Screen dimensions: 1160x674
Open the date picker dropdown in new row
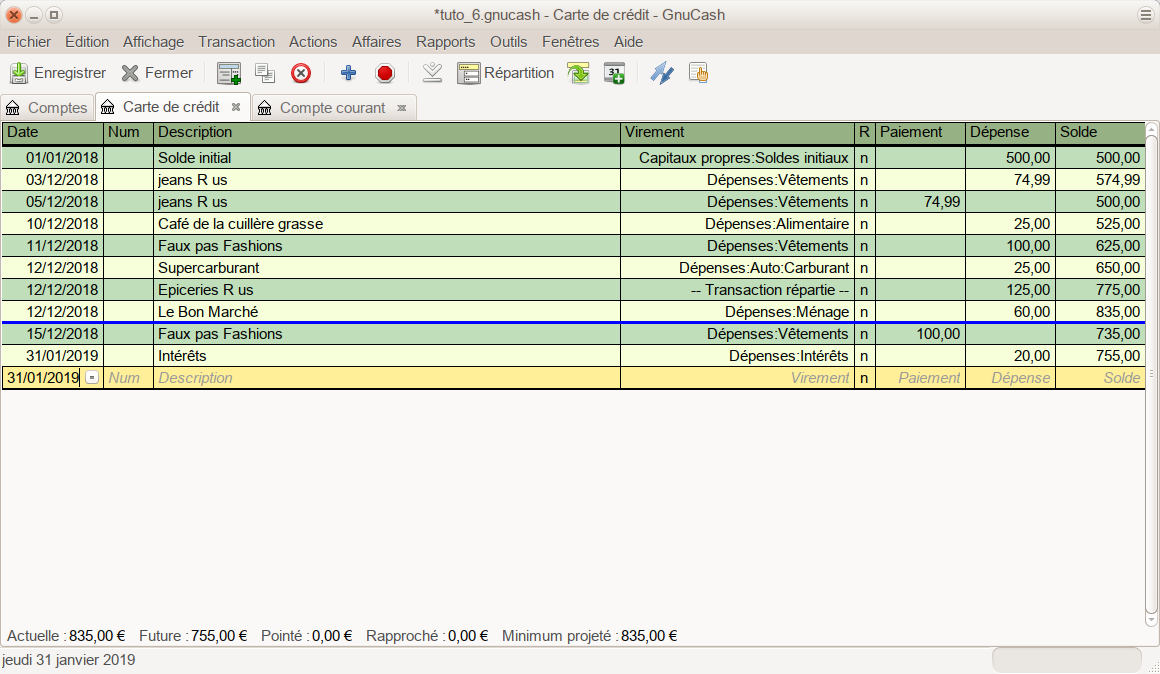coord(92,378)
